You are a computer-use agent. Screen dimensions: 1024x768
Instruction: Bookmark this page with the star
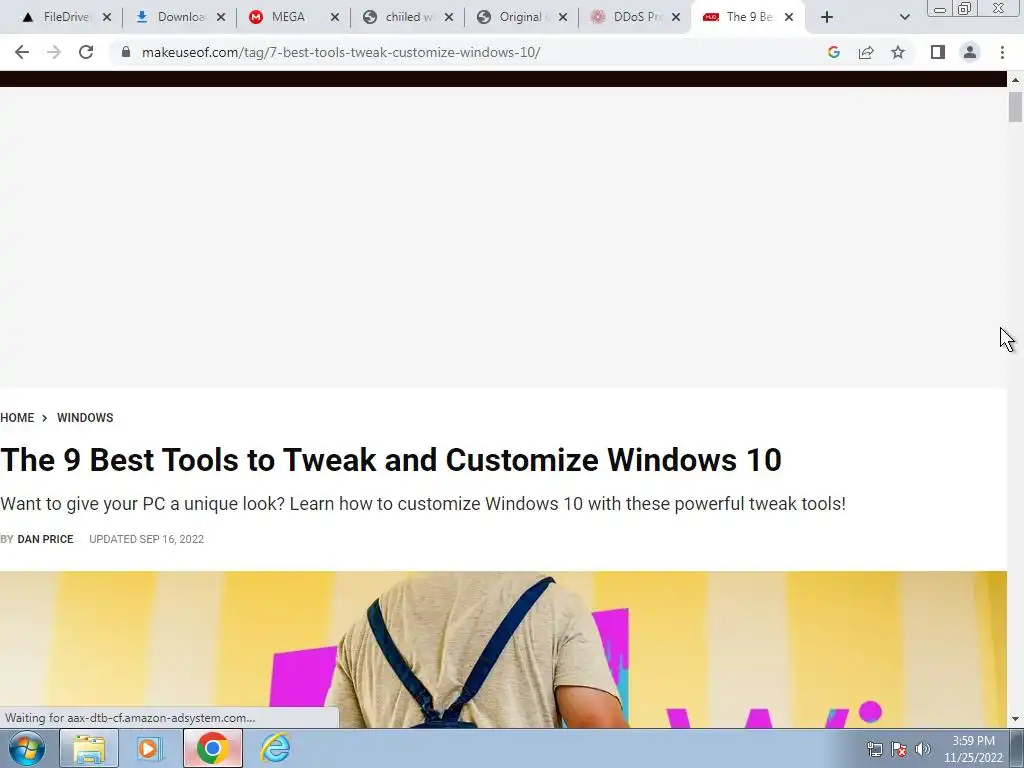[x=898, y=52]
